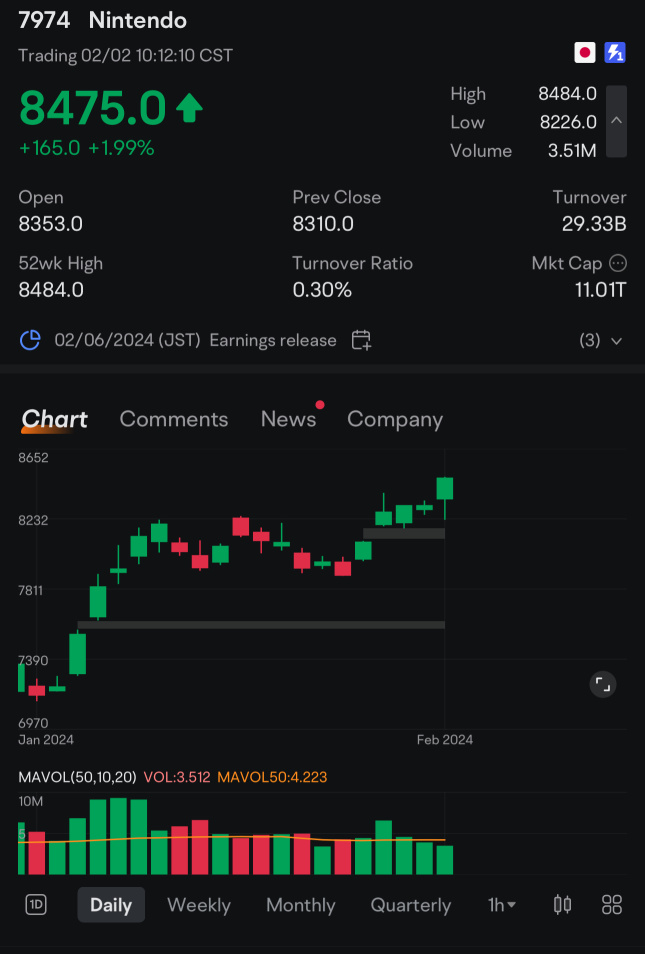Switch chart interval to Quarterly
This screenshot has width=645, height=954.
pyautogui.click(x=410, y=905)
